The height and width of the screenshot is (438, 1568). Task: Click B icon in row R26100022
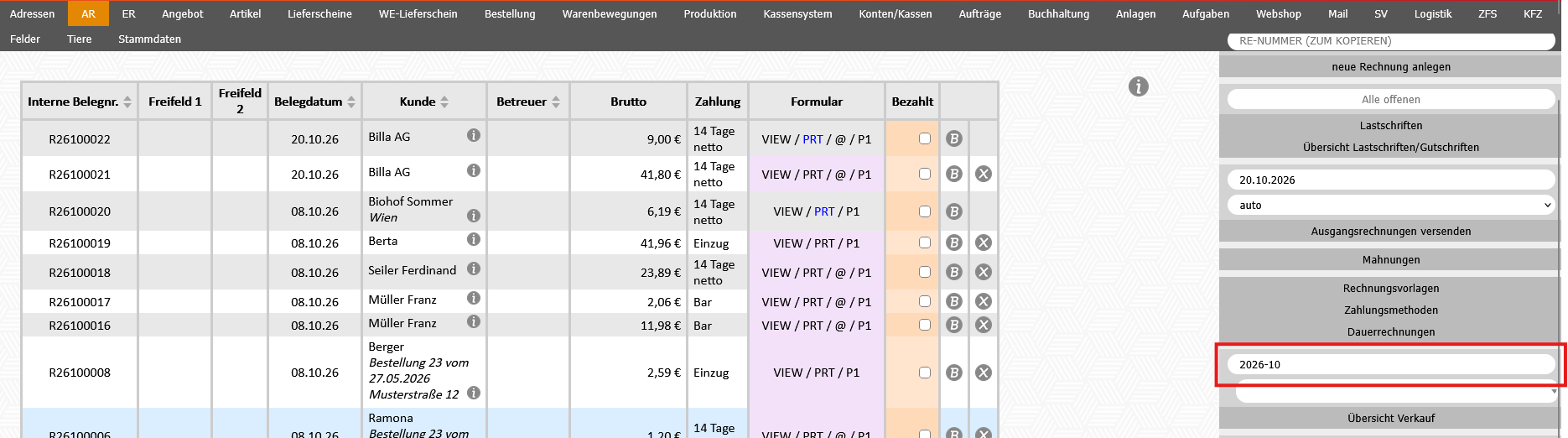pos(954,138)
